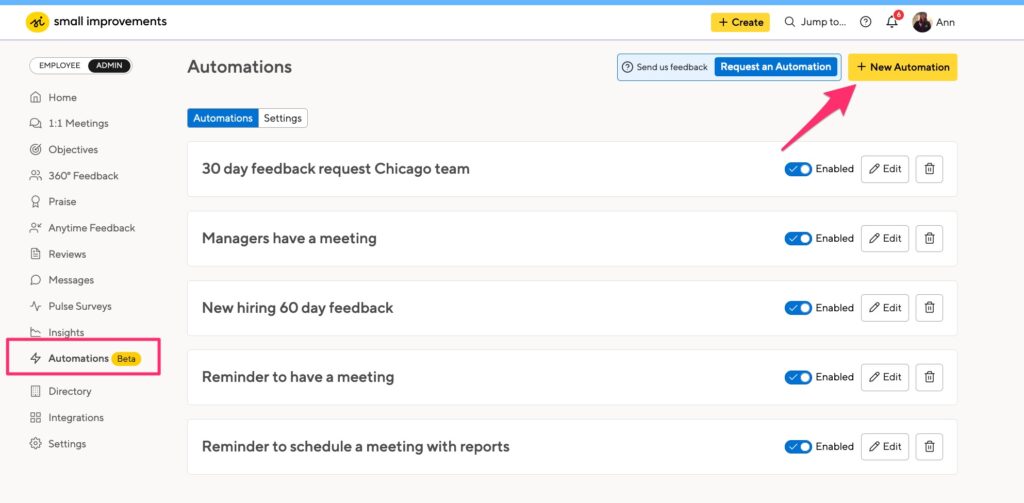Click trash icon for Managers have a meeting
This screenshot has height=503, width=1024.
[x=929, y=238]
